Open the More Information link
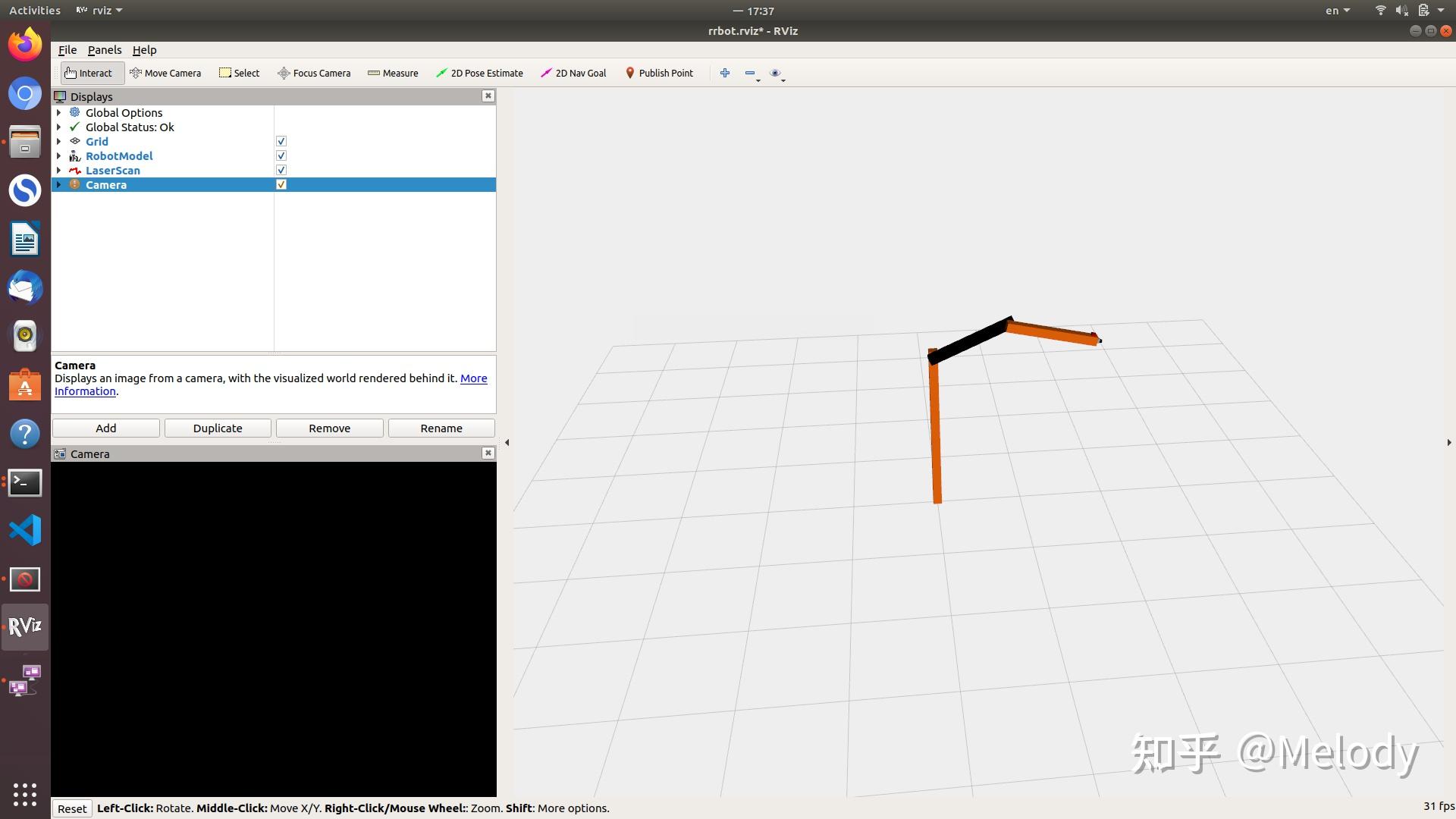1456x819 pixels. click(x=473, y=378)
